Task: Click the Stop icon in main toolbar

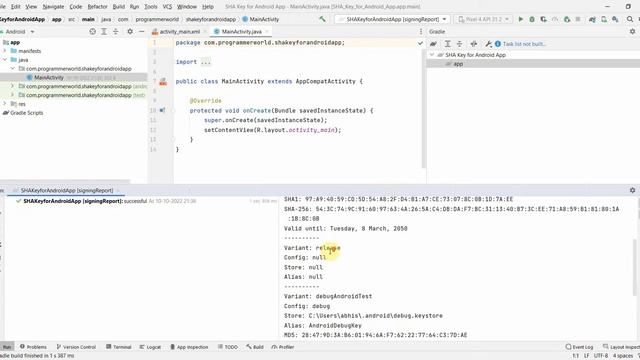Action: pyautogui.click(x=578, y=19)
